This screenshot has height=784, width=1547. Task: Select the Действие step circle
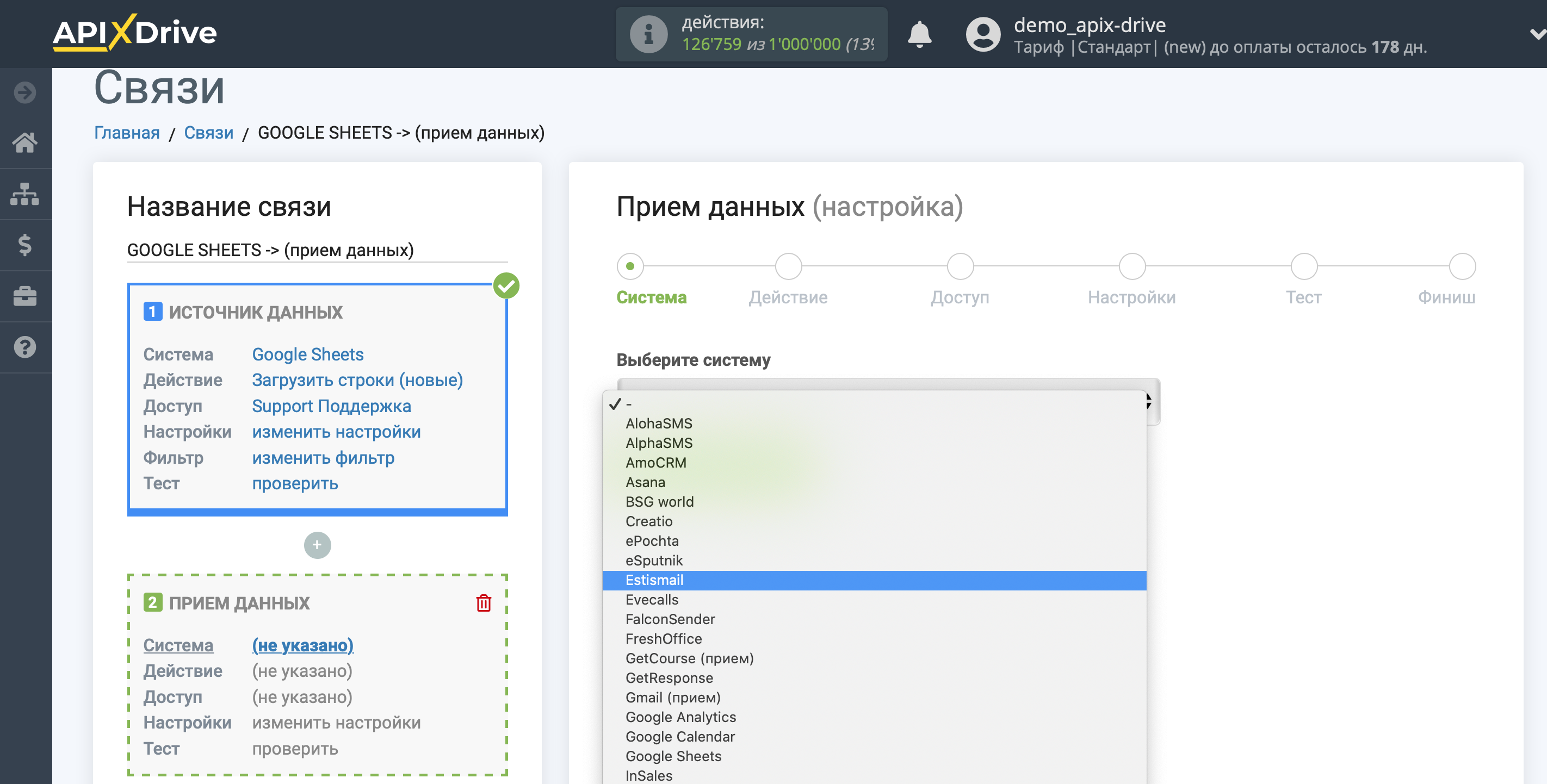(x=789, y=266)
